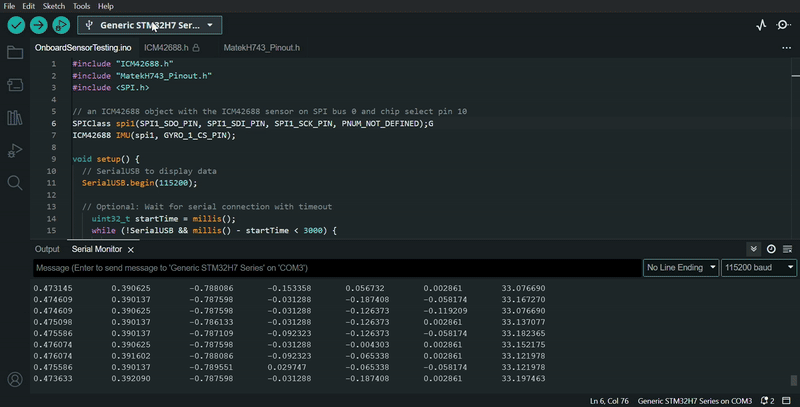Open the user account profile icon
The image size is (800, 407).
point(15,379)
